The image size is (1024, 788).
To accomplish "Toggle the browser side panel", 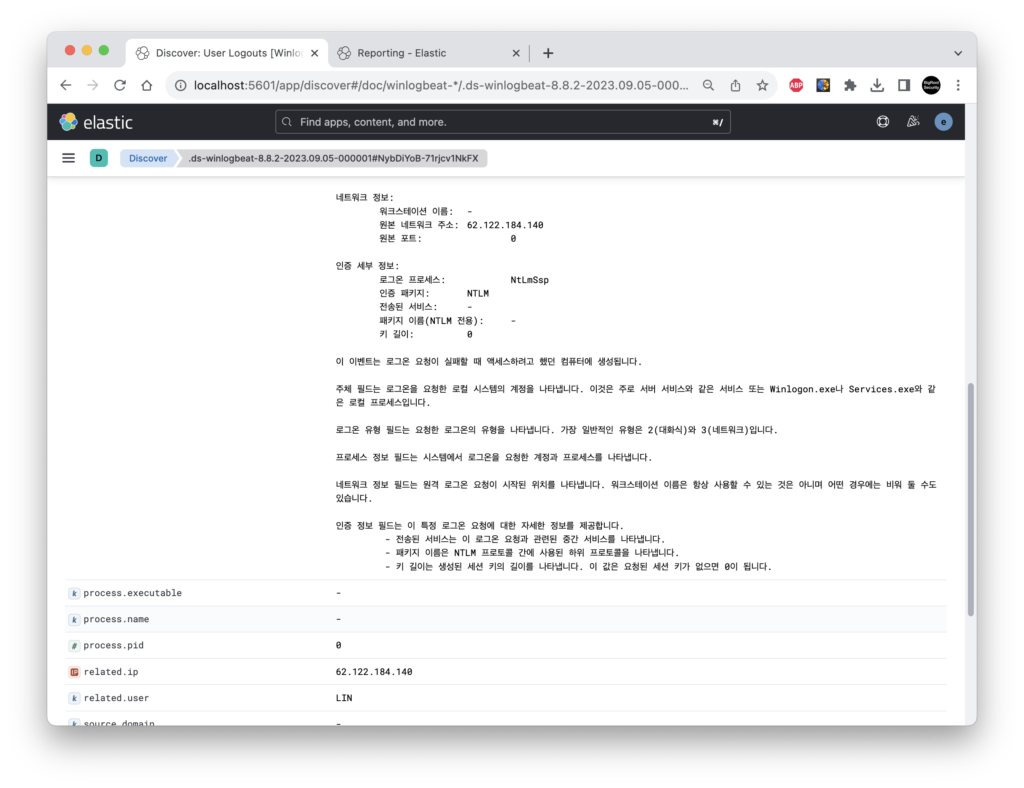I will pos(904,85).
